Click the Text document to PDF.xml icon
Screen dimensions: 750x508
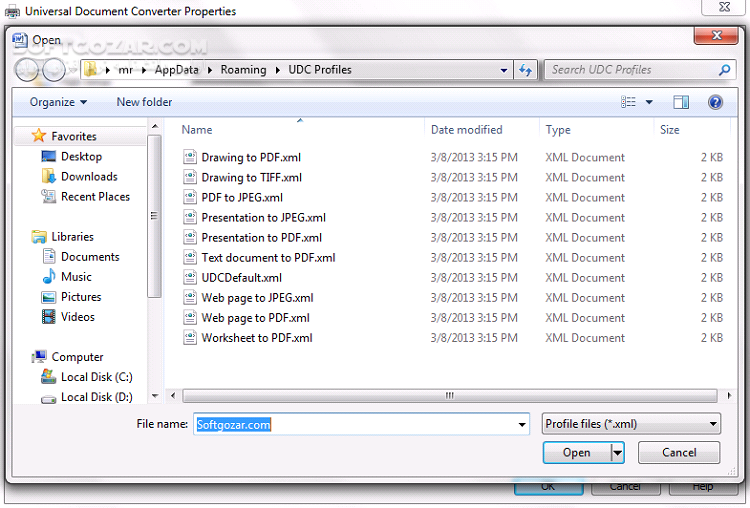190,257
